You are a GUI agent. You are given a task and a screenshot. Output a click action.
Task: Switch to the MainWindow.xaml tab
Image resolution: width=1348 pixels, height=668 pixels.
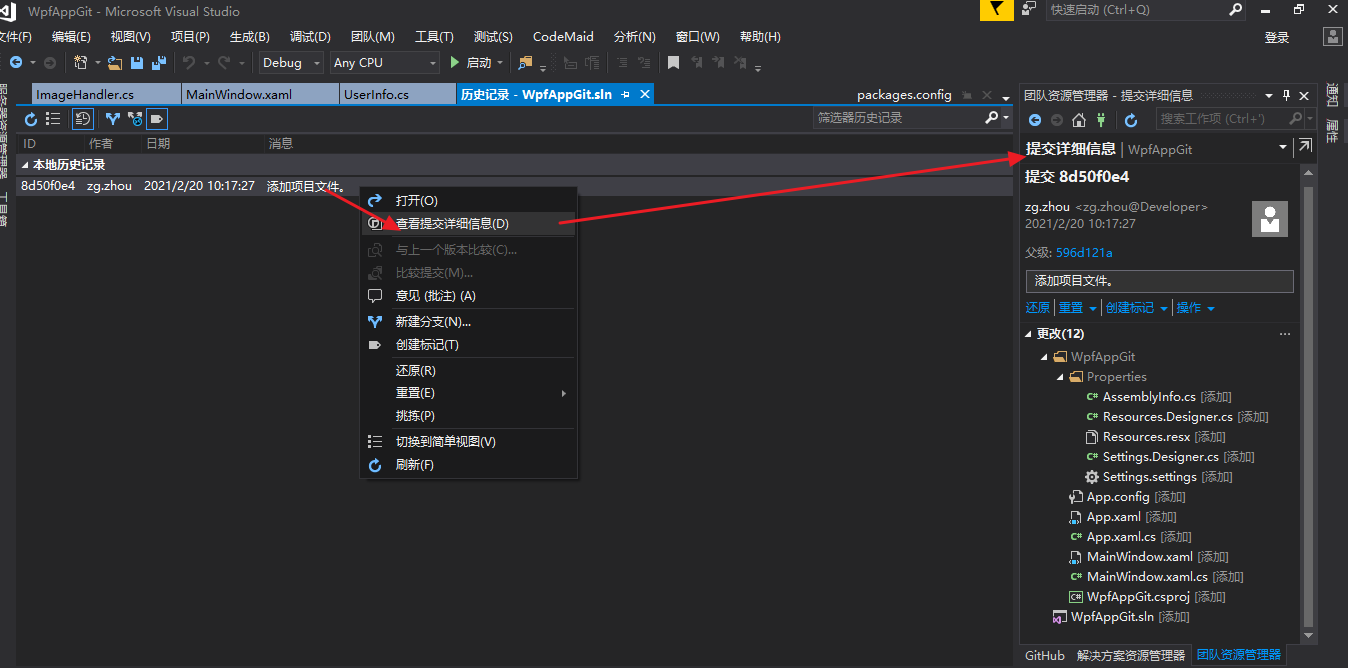pos(259,94)
